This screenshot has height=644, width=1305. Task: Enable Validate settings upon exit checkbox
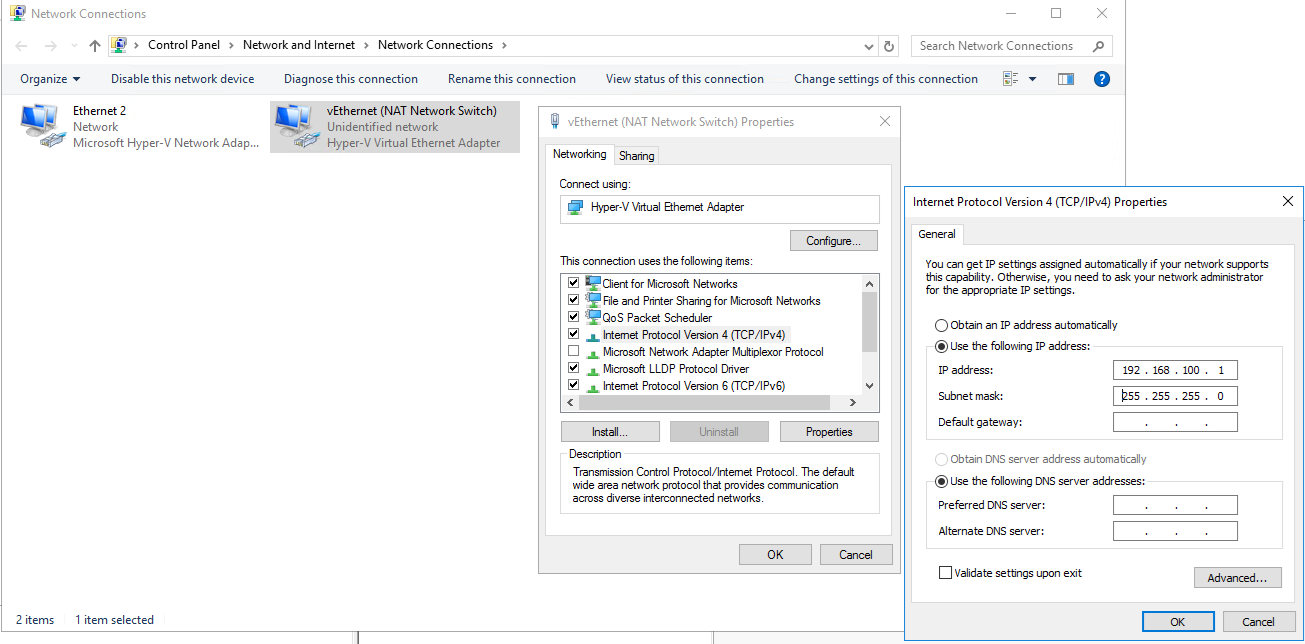click(945, 573)
